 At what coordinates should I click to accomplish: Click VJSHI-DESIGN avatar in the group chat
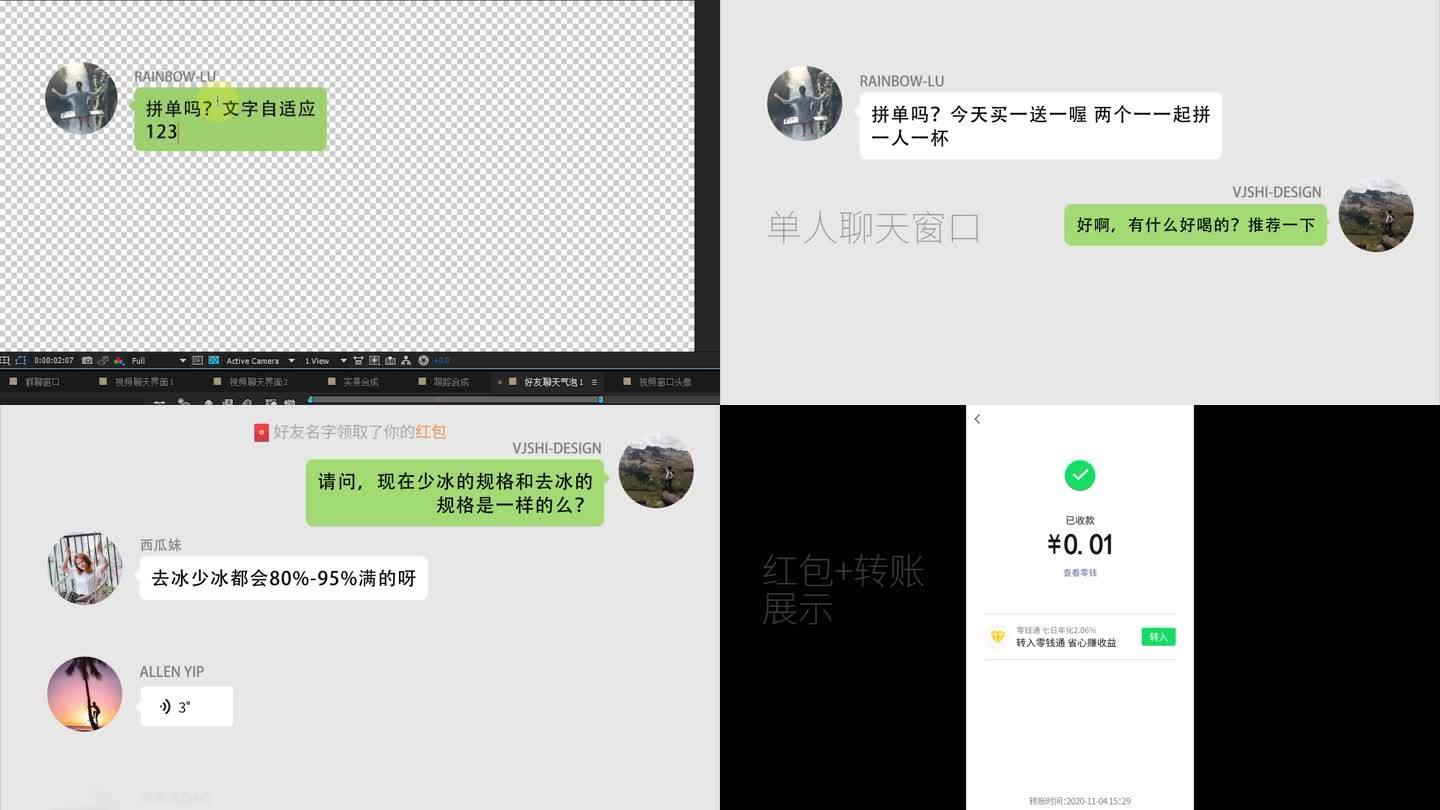(x=656, y=470)
